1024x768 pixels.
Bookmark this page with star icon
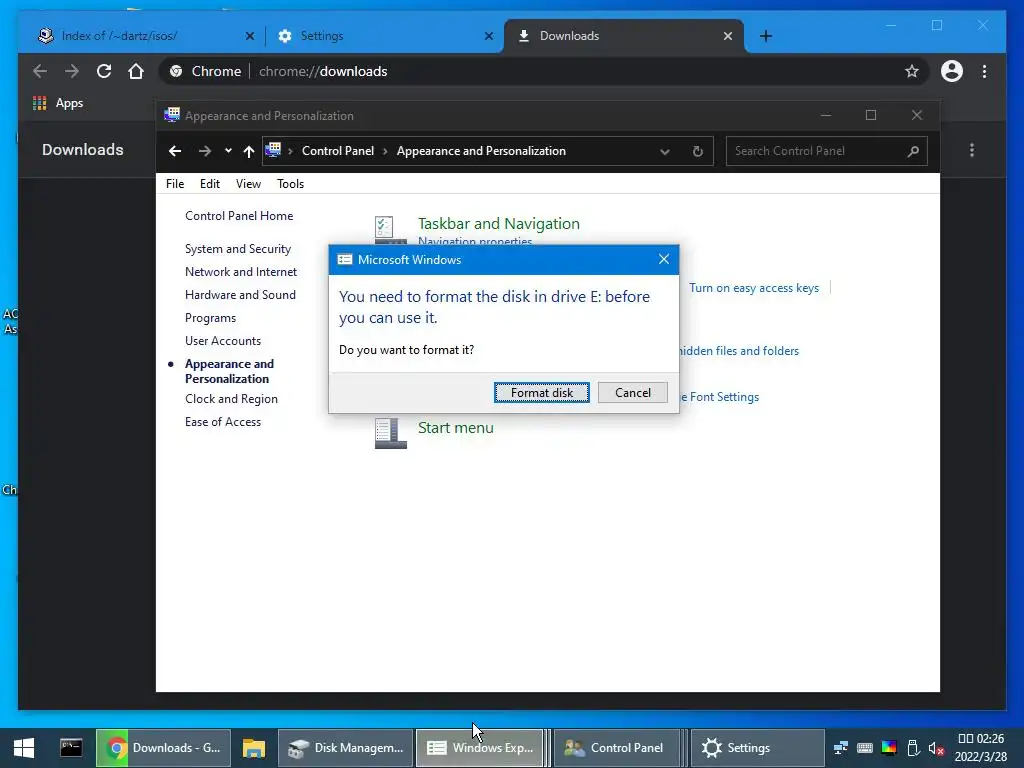click(912, 71)
